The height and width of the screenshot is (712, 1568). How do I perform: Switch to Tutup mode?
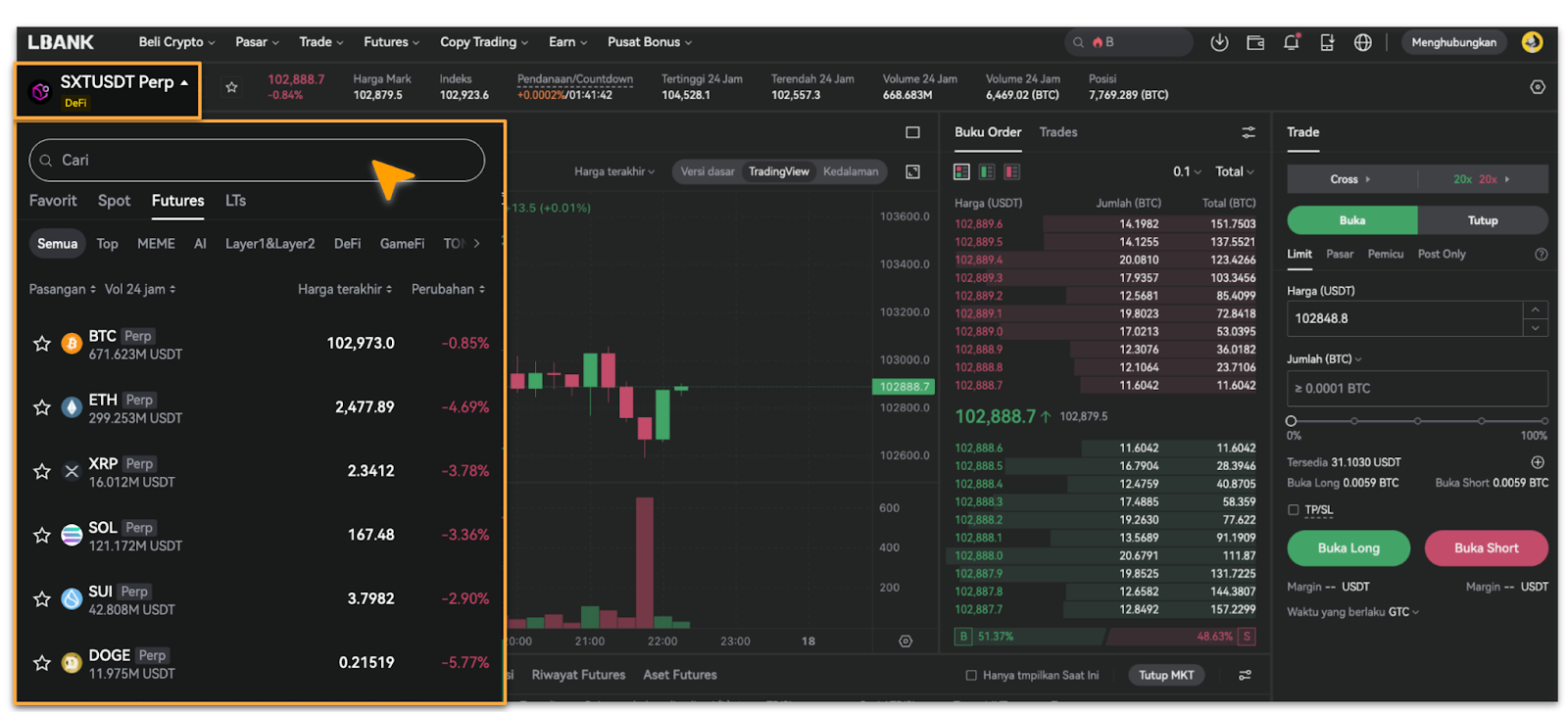point(1483,220)
